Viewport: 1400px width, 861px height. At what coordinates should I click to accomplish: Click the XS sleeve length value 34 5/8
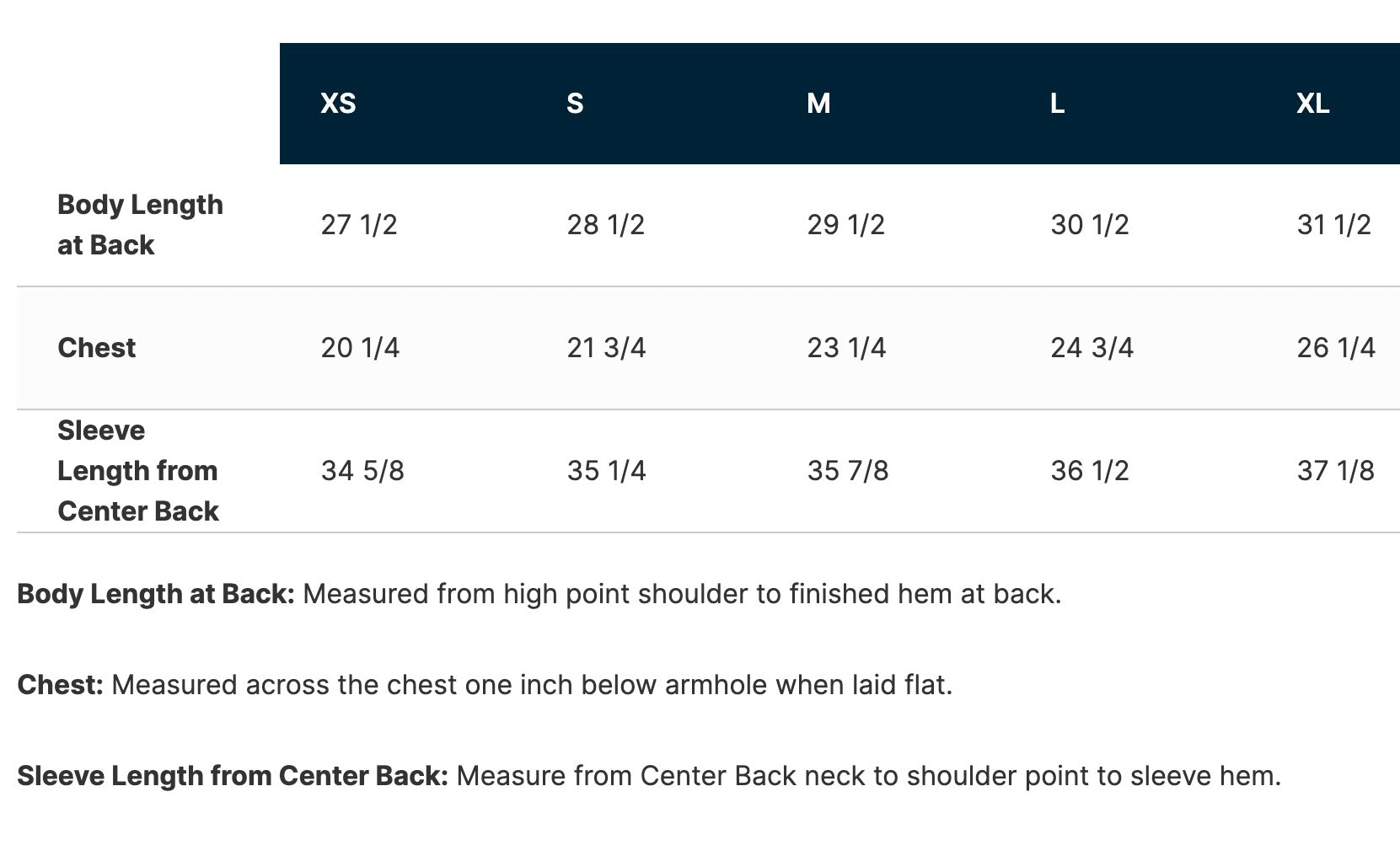[362, 470]
